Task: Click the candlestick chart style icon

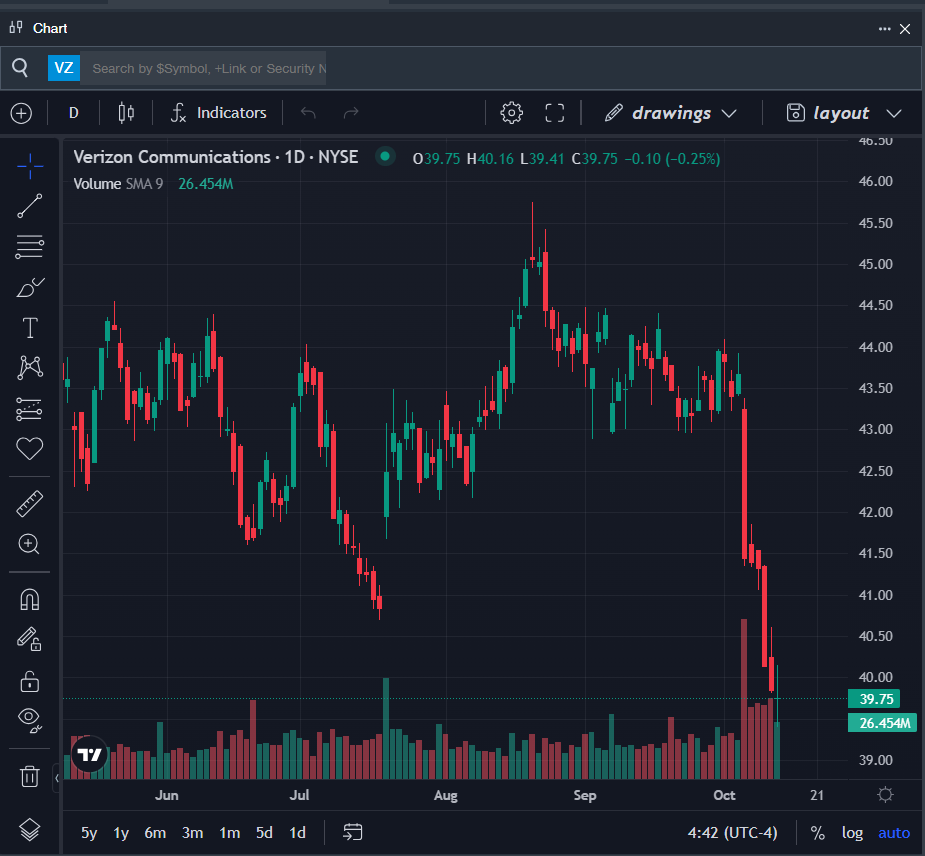Action: (126, 113)
